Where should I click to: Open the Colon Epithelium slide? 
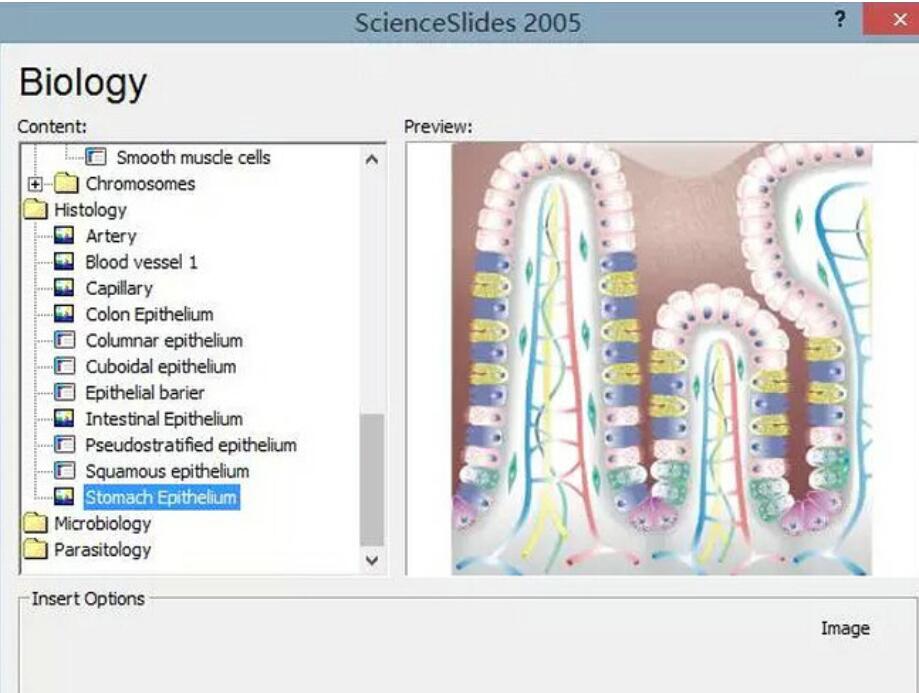(x=149, y=314)
